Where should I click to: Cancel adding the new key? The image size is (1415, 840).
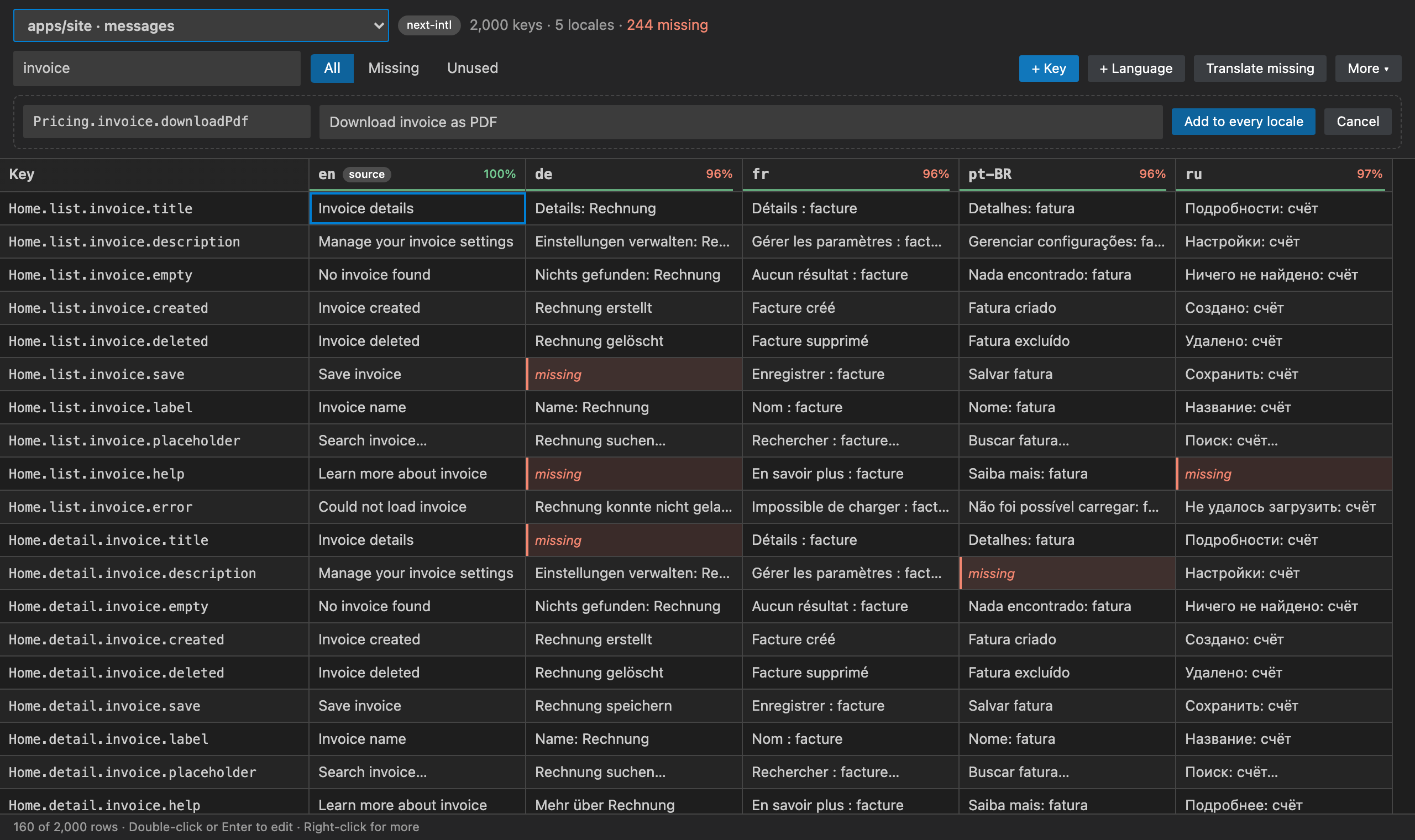[x=1358, y=122]
